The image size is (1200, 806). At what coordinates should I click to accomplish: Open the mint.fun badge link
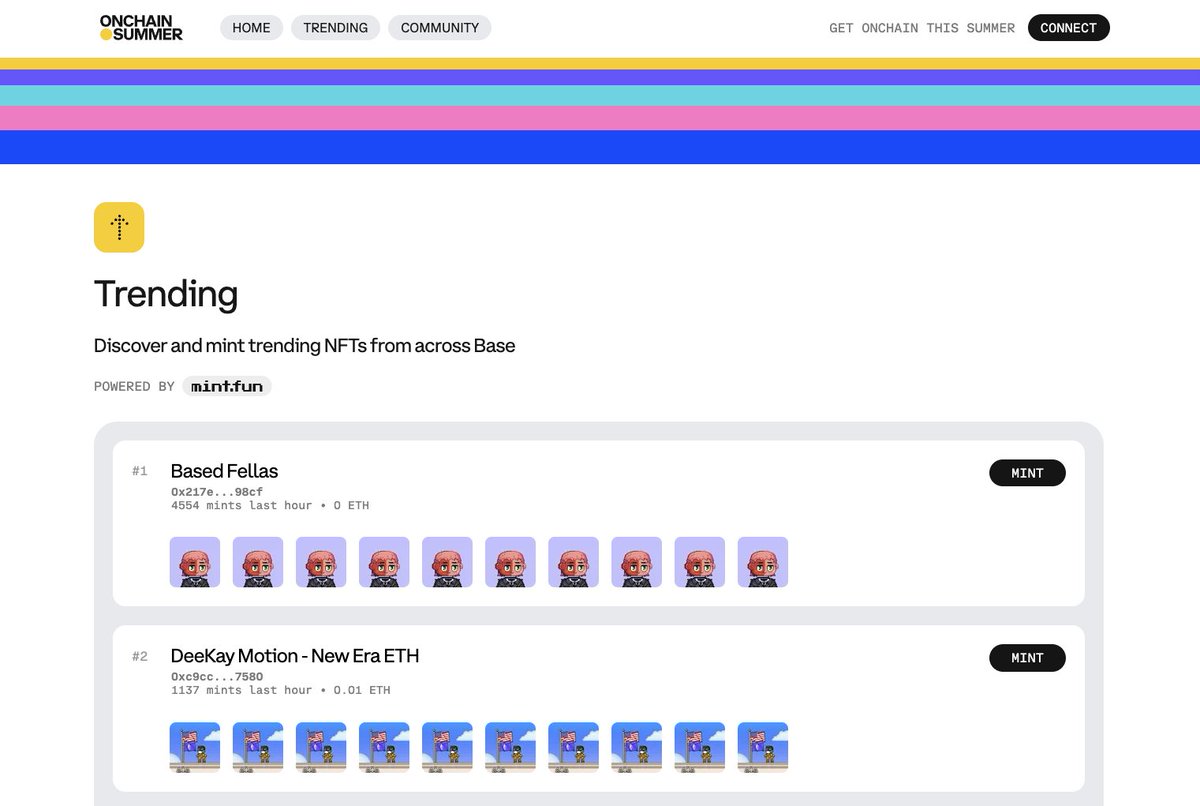227,386
